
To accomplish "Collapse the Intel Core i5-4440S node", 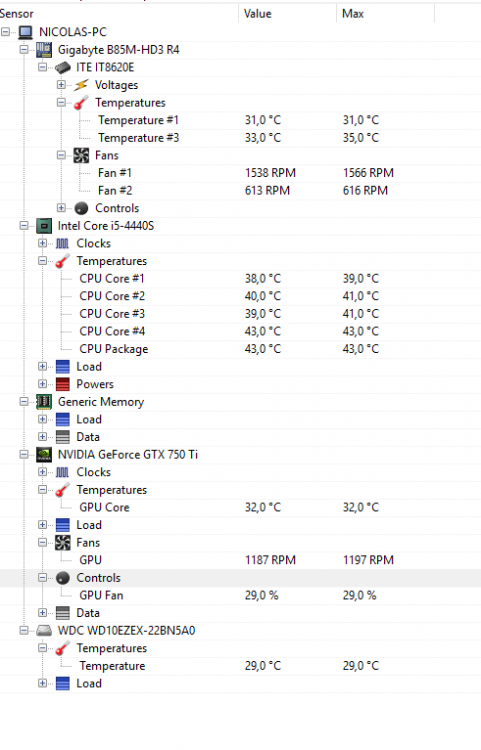I will [24, 225].
